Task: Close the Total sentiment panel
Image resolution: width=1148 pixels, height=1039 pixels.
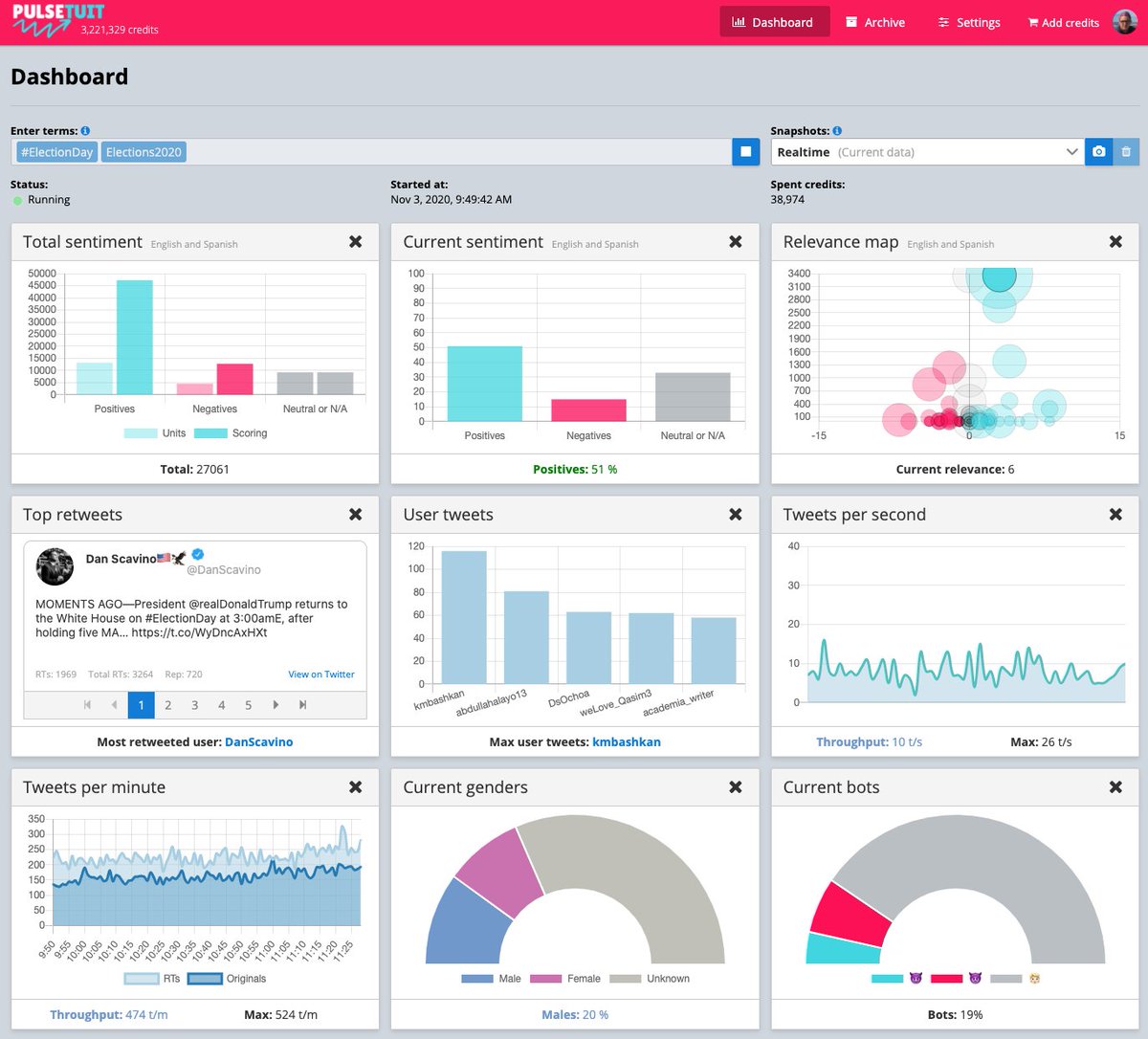Action: point(356,242)
